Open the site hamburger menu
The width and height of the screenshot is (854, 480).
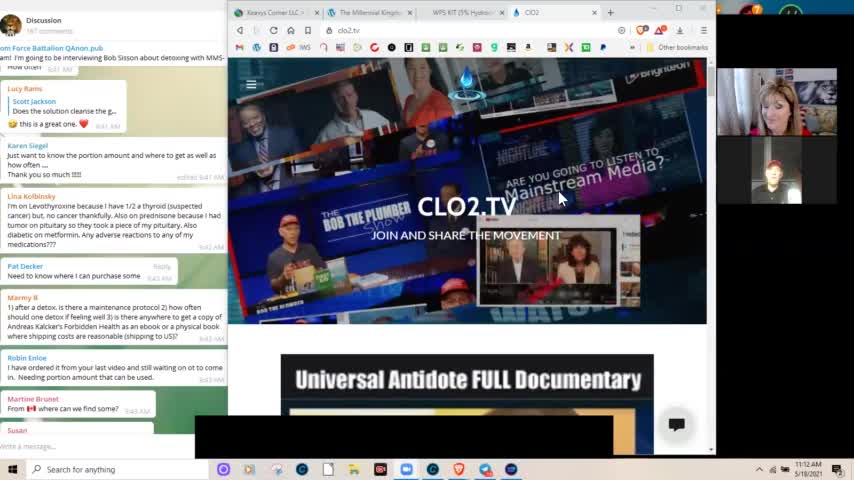click(251, 84)
